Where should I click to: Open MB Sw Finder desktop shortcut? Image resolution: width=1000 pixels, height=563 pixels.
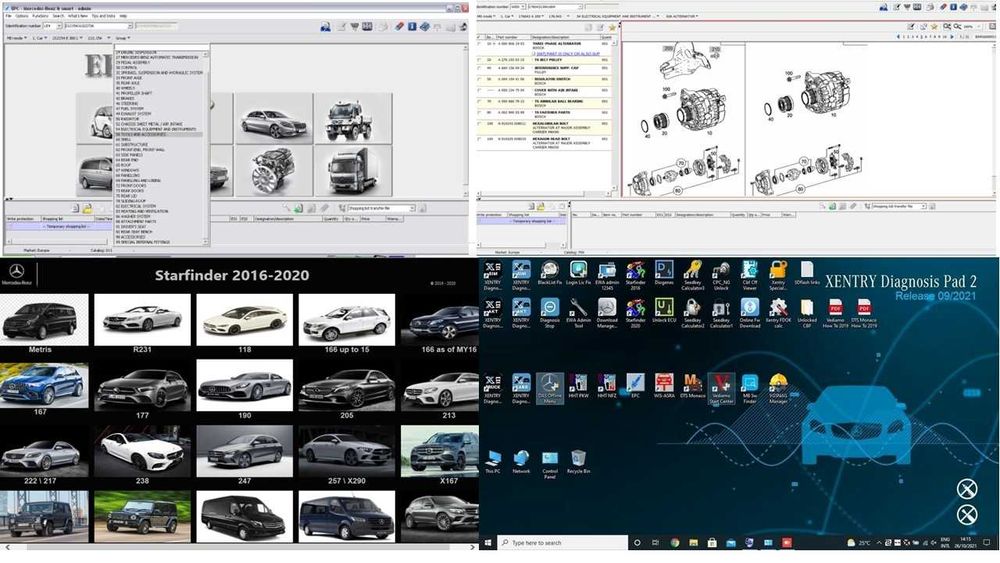coord(750,389)
